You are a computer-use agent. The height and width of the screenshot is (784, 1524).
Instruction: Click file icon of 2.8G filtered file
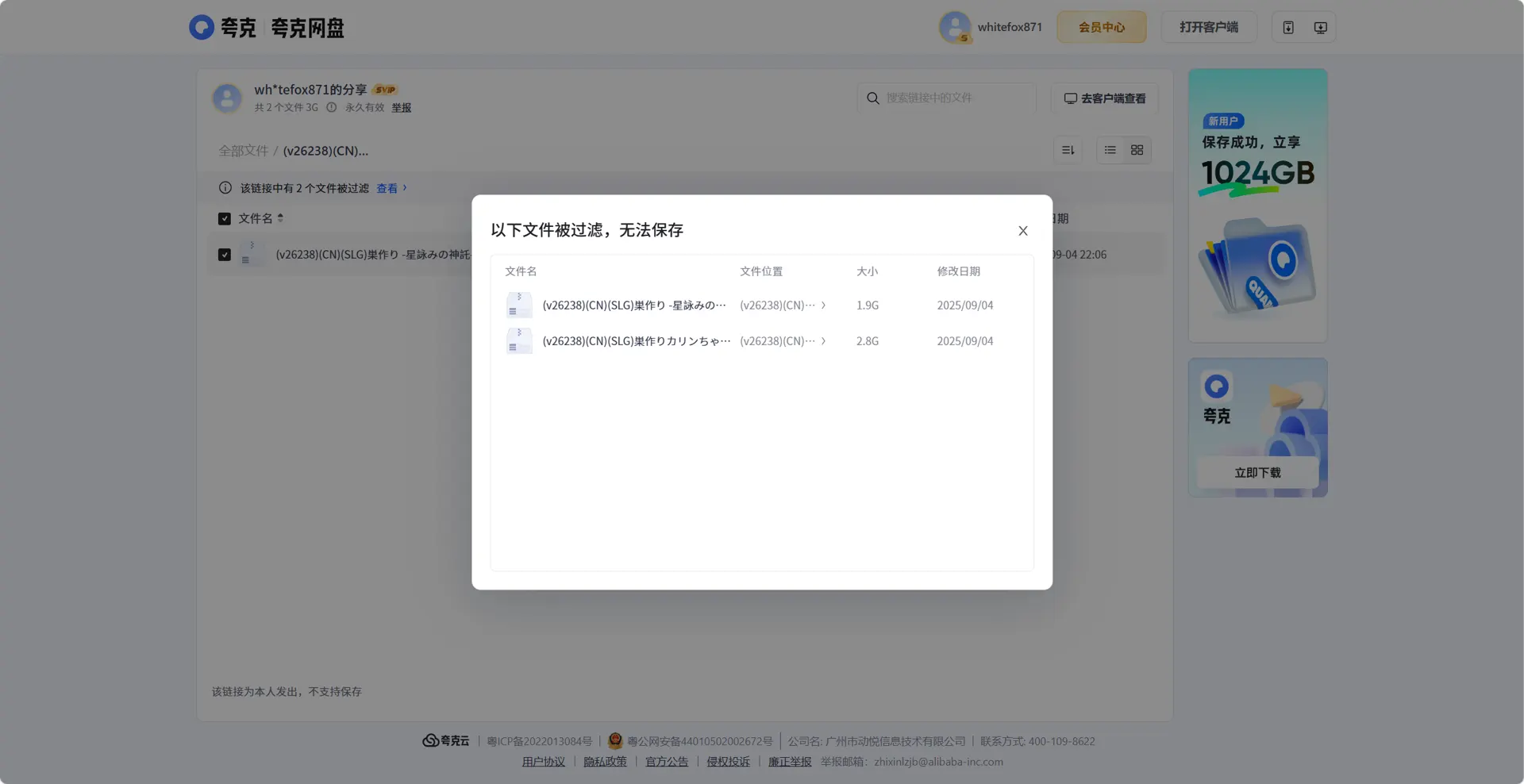point(519,341)
